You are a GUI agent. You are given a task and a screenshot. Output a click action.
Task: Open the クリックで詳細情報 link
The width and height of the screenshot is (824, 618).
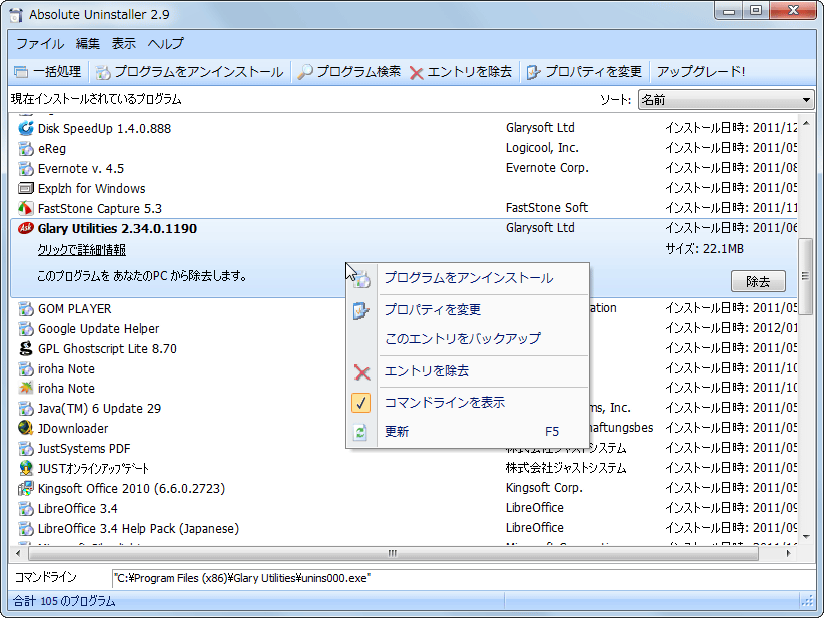pyautogui.click(x=81, y=250)
